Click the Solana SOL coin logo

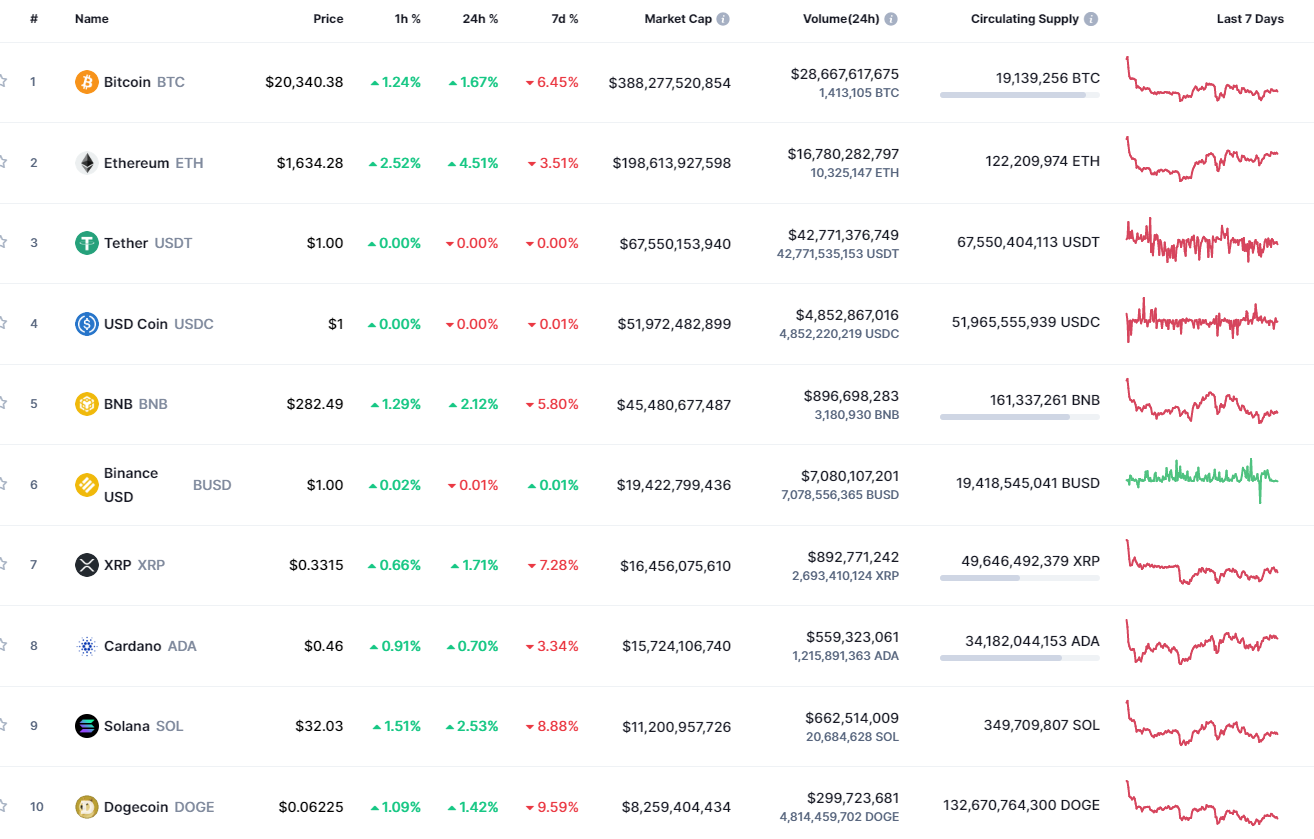coord(85,726)
